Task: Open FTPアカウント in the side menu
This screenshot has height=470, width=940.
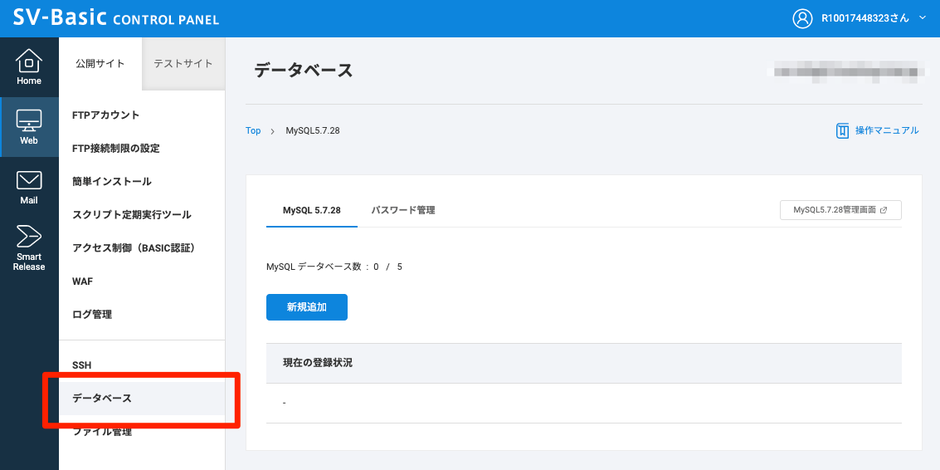Action: (106, 115)
